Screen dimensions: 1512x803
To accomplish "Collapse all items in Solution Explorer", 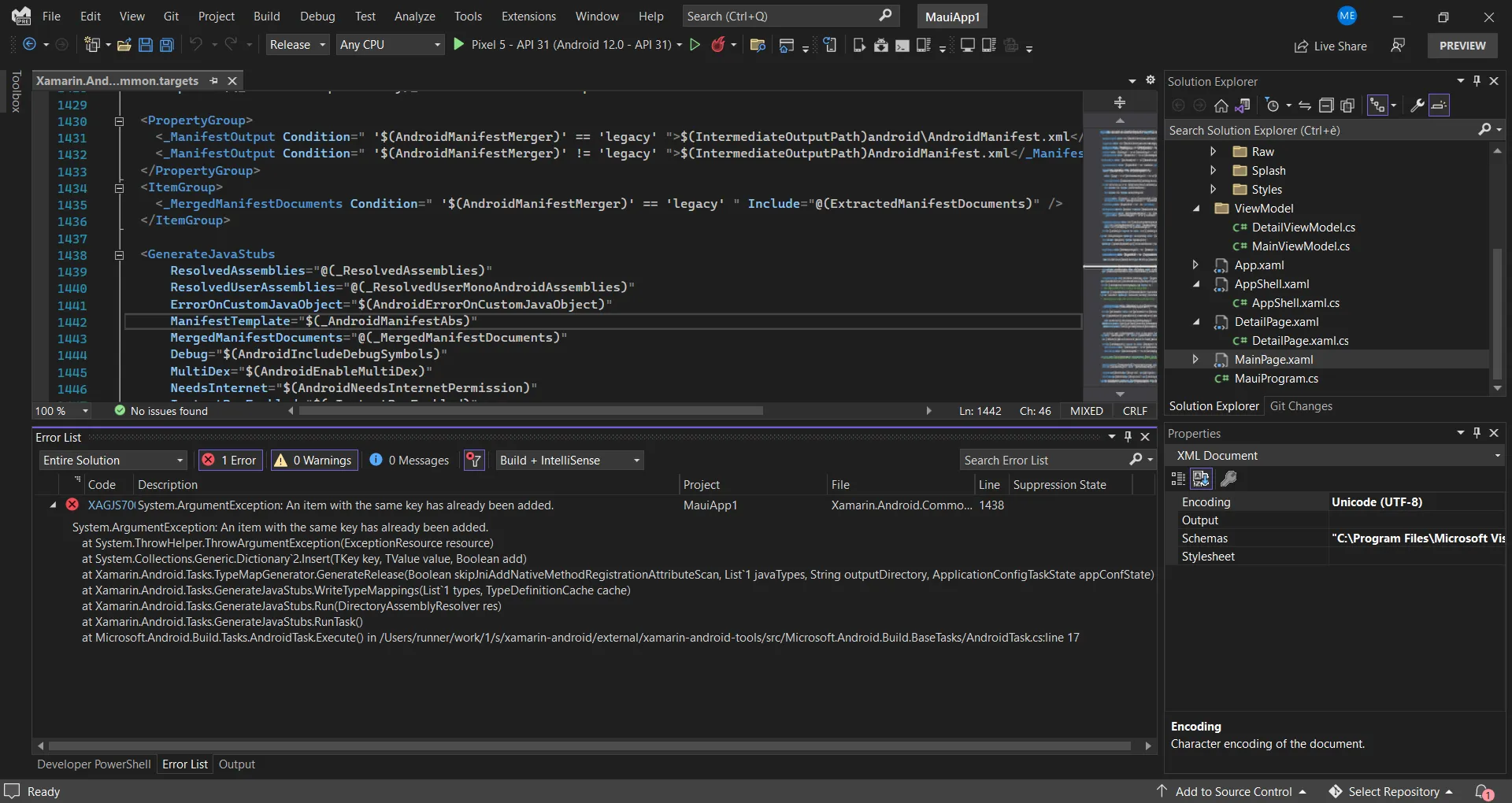I will 1326,105.
